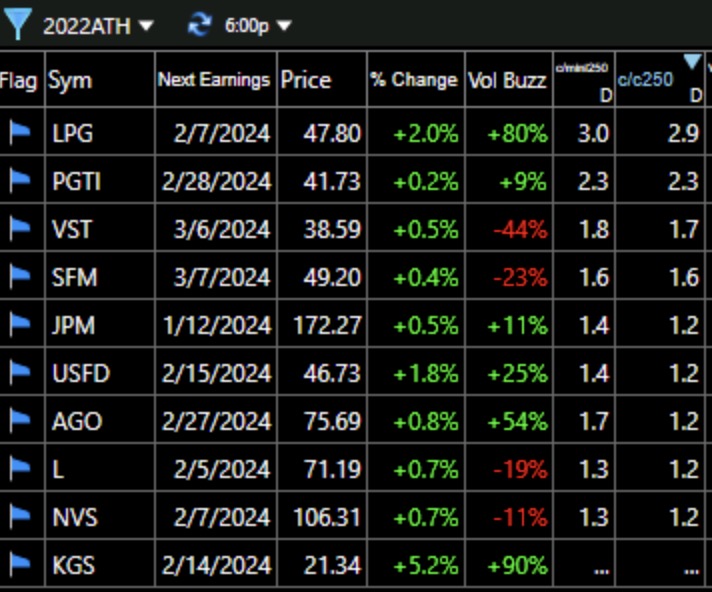Select the JPM symbol
The height and width of the screenshot is (592, 712).
tap(74, 326)
